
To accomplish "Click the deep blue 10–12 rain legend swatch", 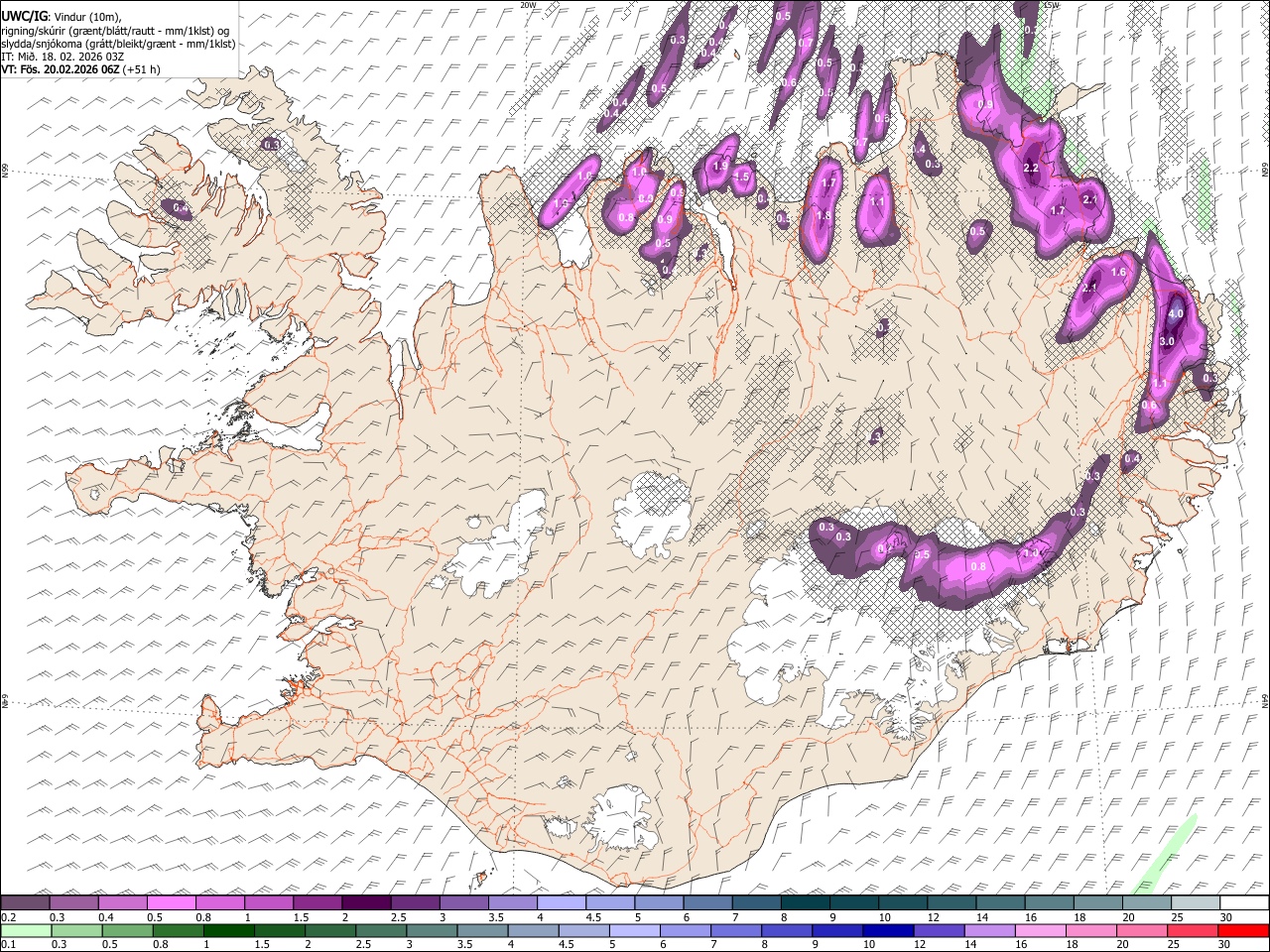I will tap(889, 930).
